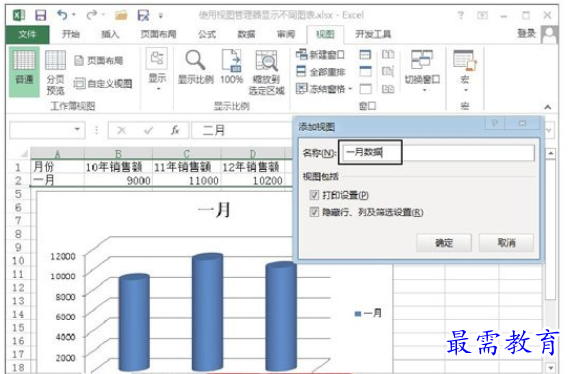Click cell containing 11000
568x374 pixels.
tap(187, 180)
